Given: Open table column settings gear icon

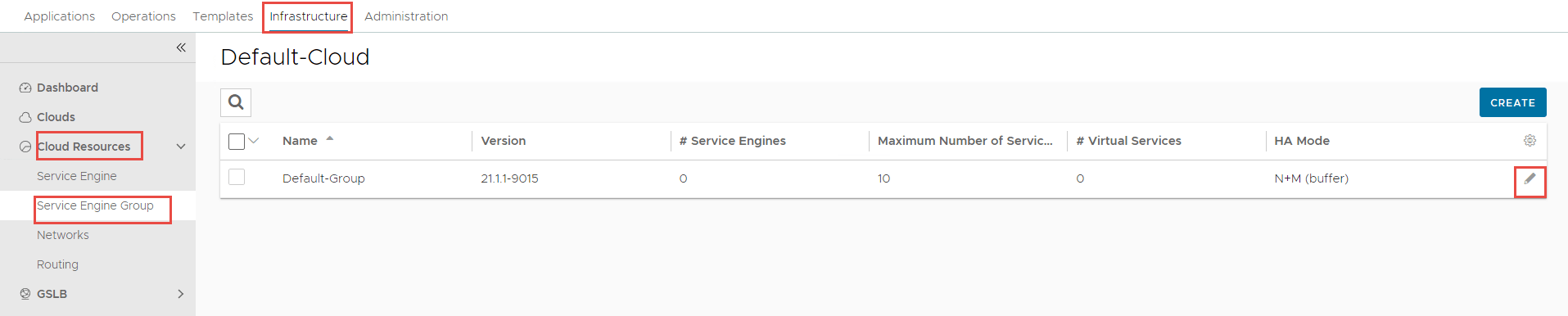Looking at the screenshot, I should pos(1530,141).
